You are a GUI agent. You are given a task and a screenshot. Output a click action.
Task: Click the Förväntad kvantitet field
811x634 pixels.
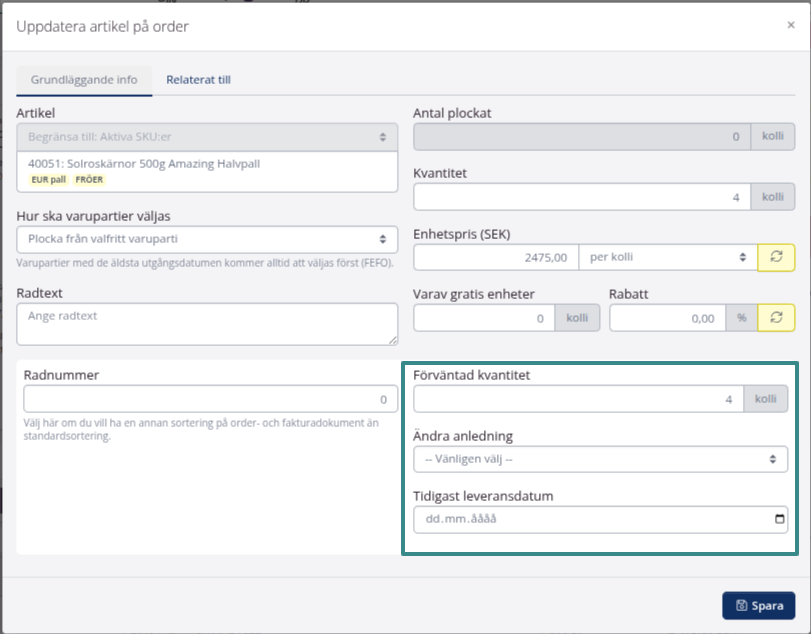tap(579, 400)
